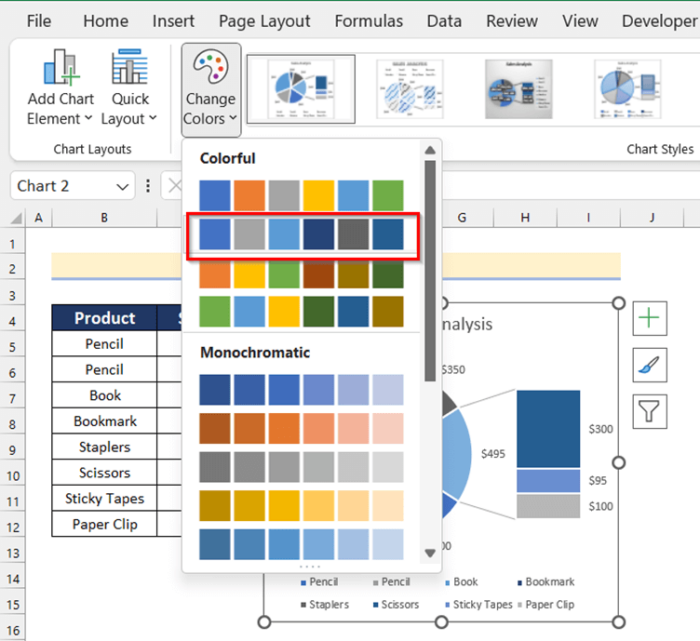Click the light blue $495 pie slice
Viewport: 700px width, 641px height.
458,453
